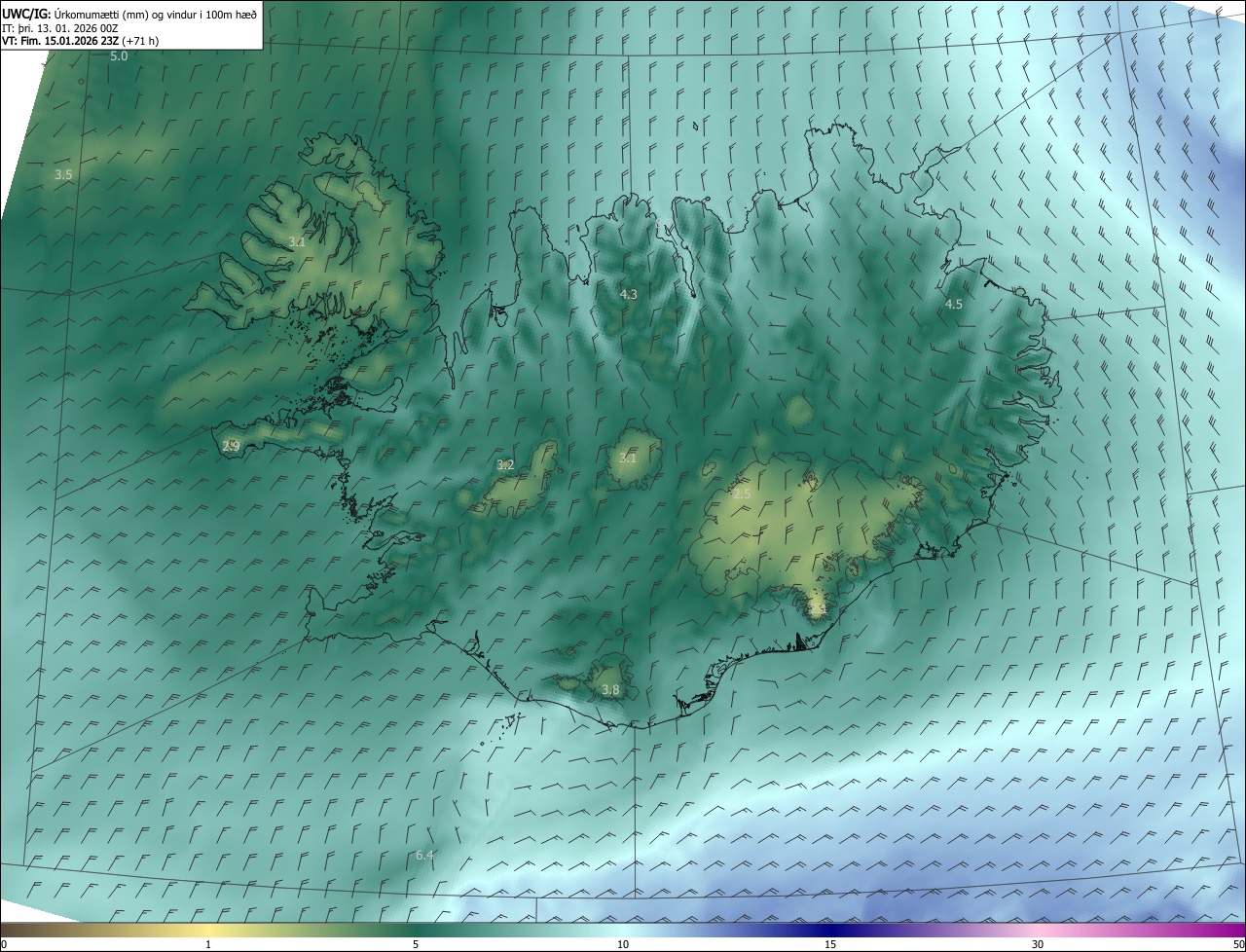The image size is (1246, 952).
Task: Click the 50 tick label on the color scale
Action: tap(1238, 944)
